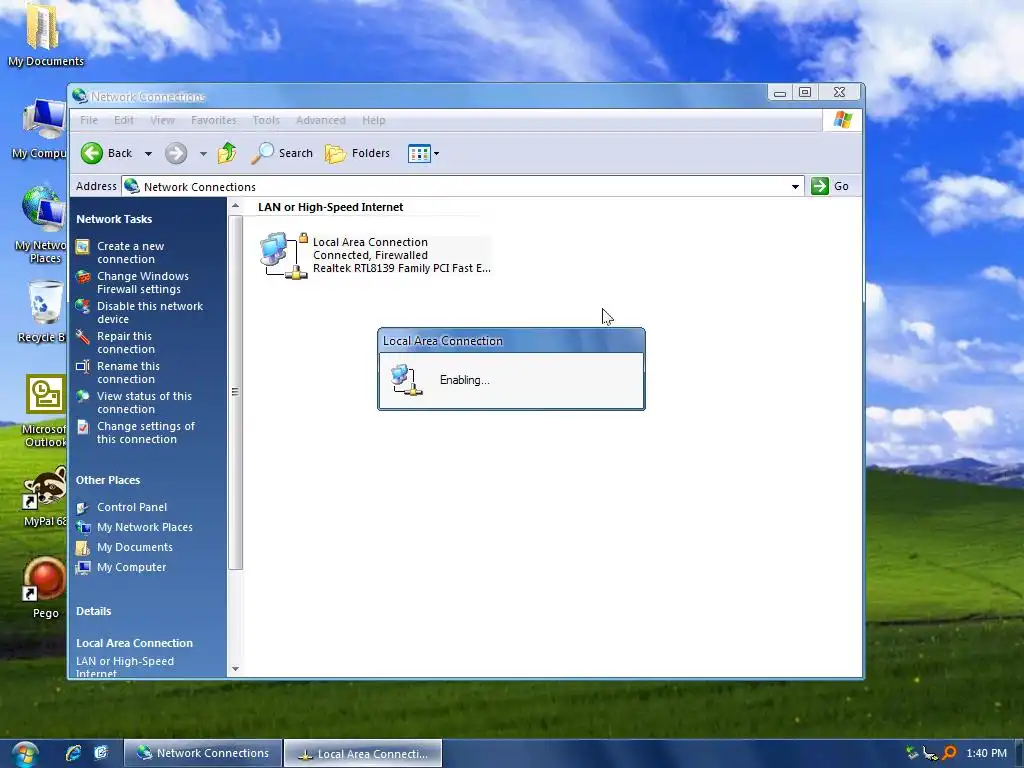Image resolution: width=1024 pixels, height=768 pixels.
Task: Open Control Panel from Other Places
Action: coord(132,507)
